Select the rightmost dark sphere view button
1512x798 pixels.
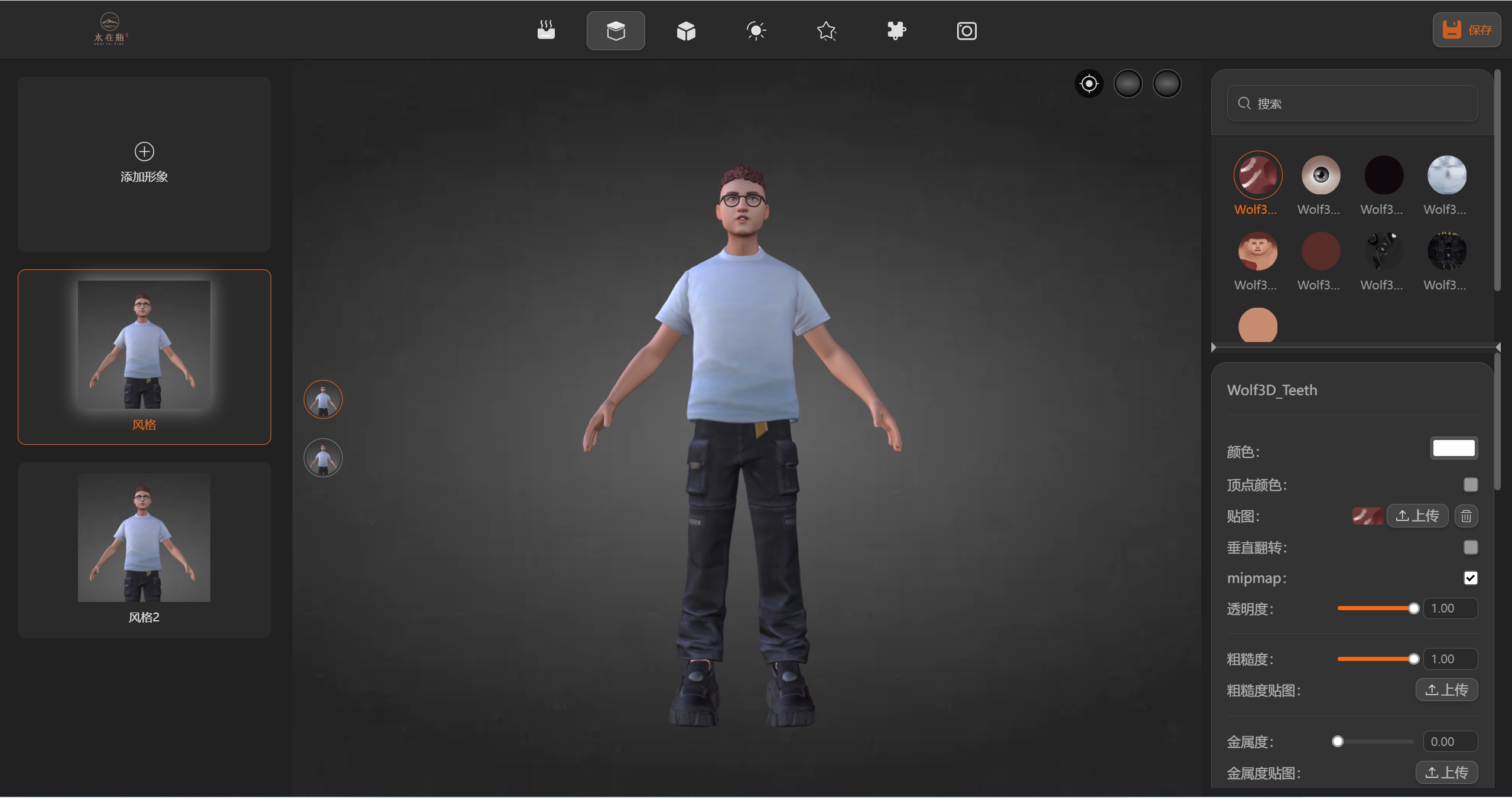(1167, 84)
